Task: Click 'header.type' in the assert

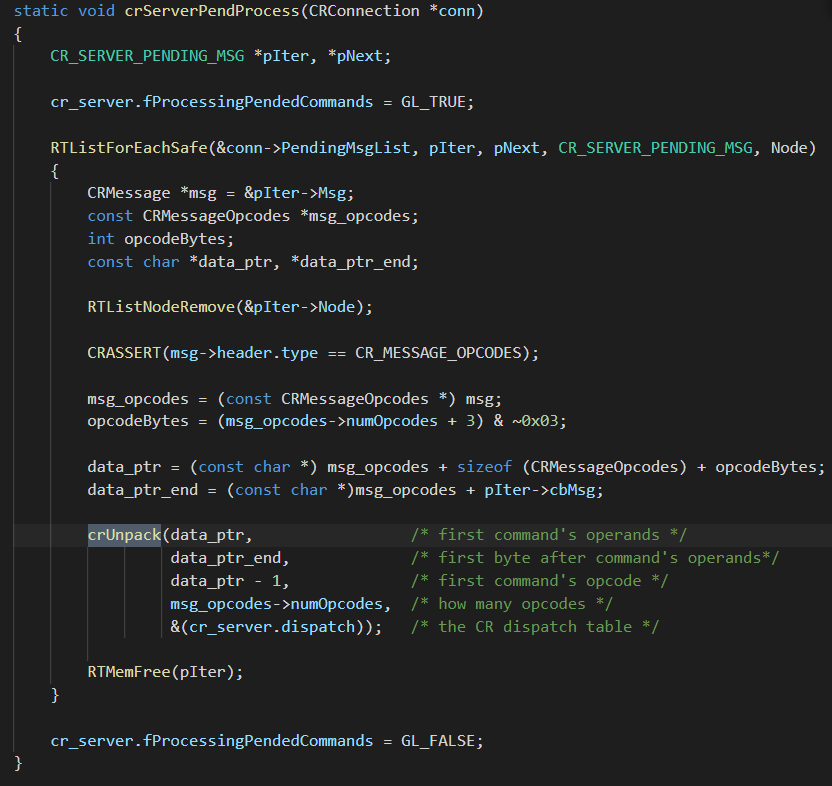Action: click(x=267, y=353)
